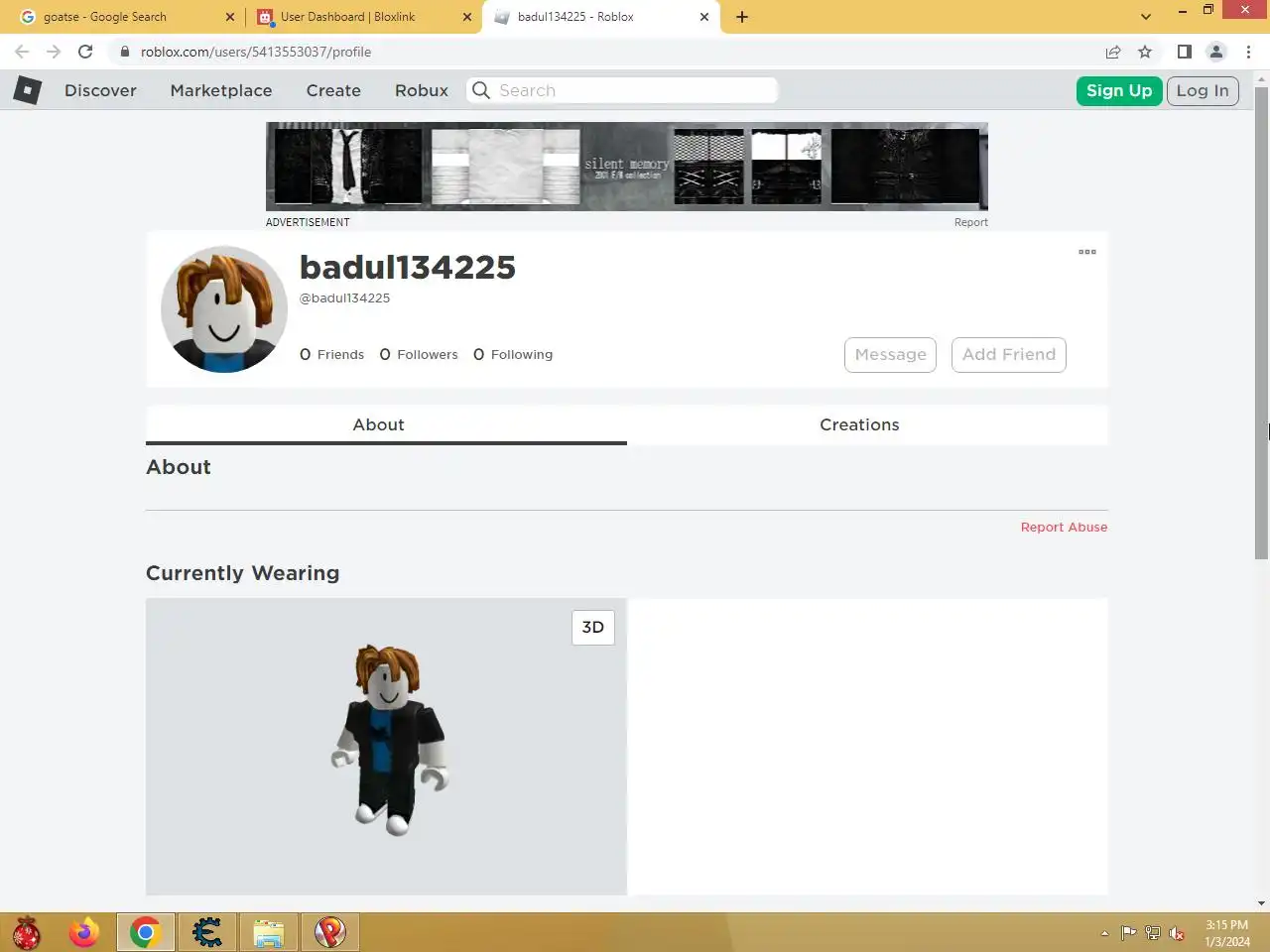Click the silent memory advertisement banner
Screen dimensions: 1270x952
(627, 167)
